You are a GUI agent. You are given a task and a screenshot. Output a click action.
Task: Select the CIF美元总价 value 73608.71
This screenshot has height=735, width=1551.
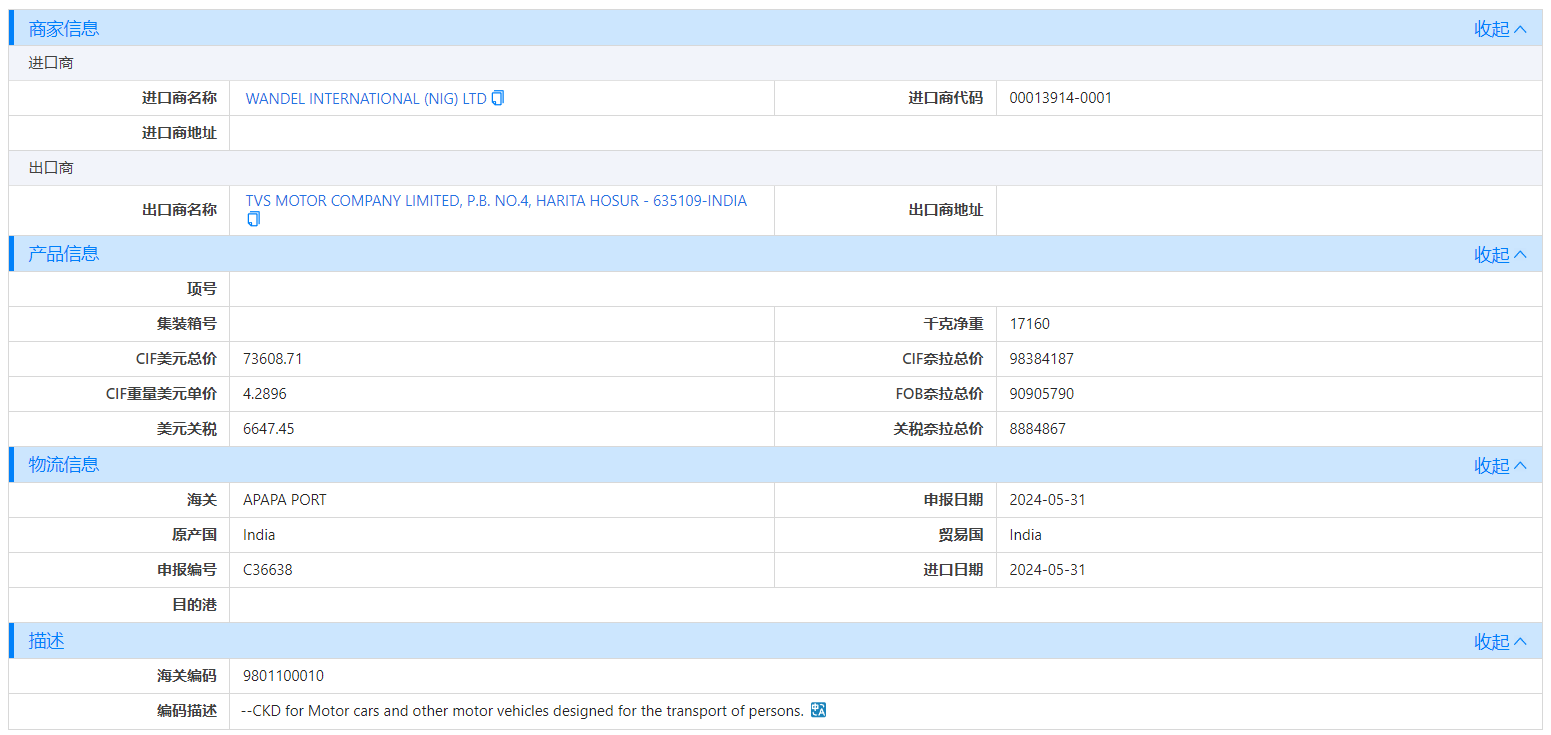275,358
